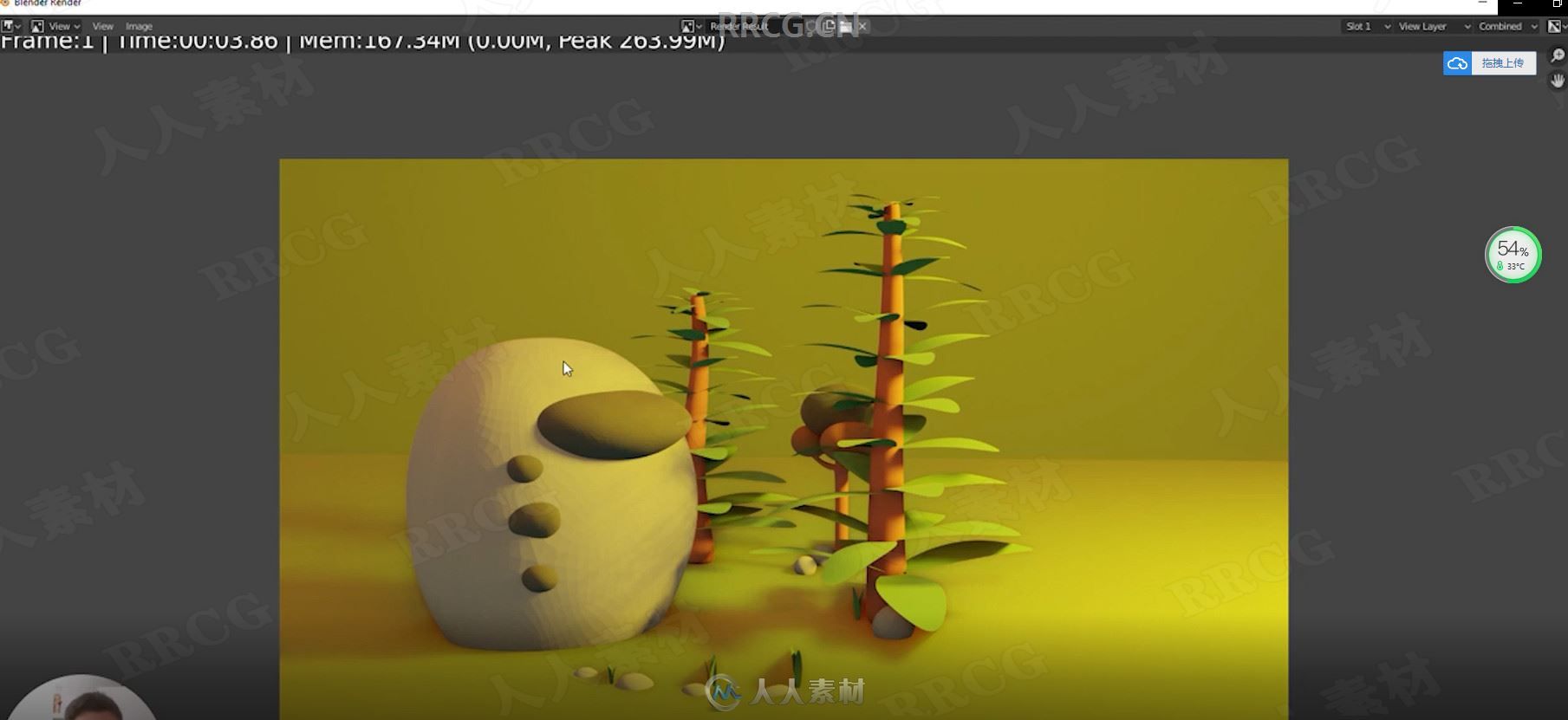This screenshot has height=720, width=1568.
Task: Click the Blender Render window title
Action: pyautogui.click(x=48, y=3)
